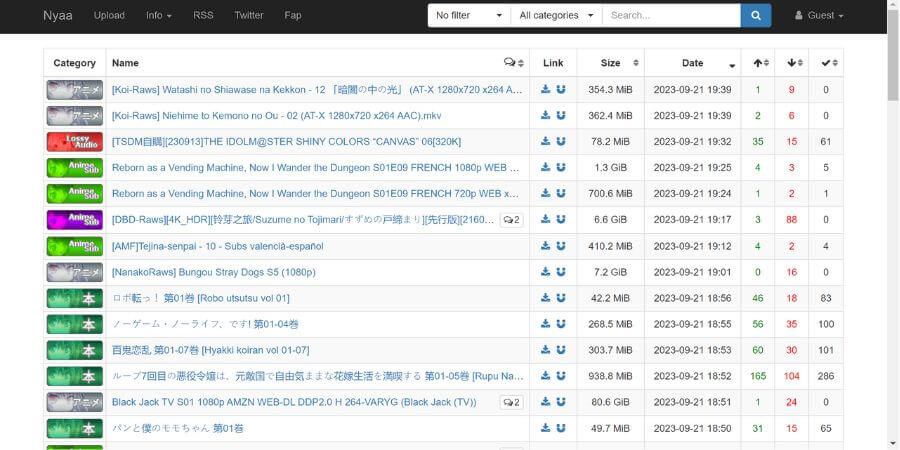Screen dimensions: 900x450
Task: Open the No filter dropdown
Action: pyautogui.click(x=469, y=15)
